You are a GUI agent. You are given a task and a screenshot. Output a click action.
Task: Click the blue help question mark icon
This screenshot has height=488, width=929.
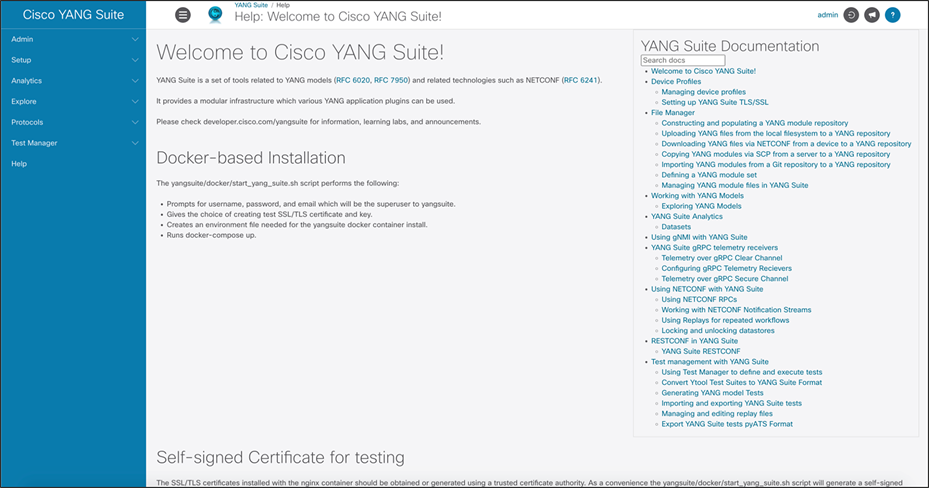point(892,15)
